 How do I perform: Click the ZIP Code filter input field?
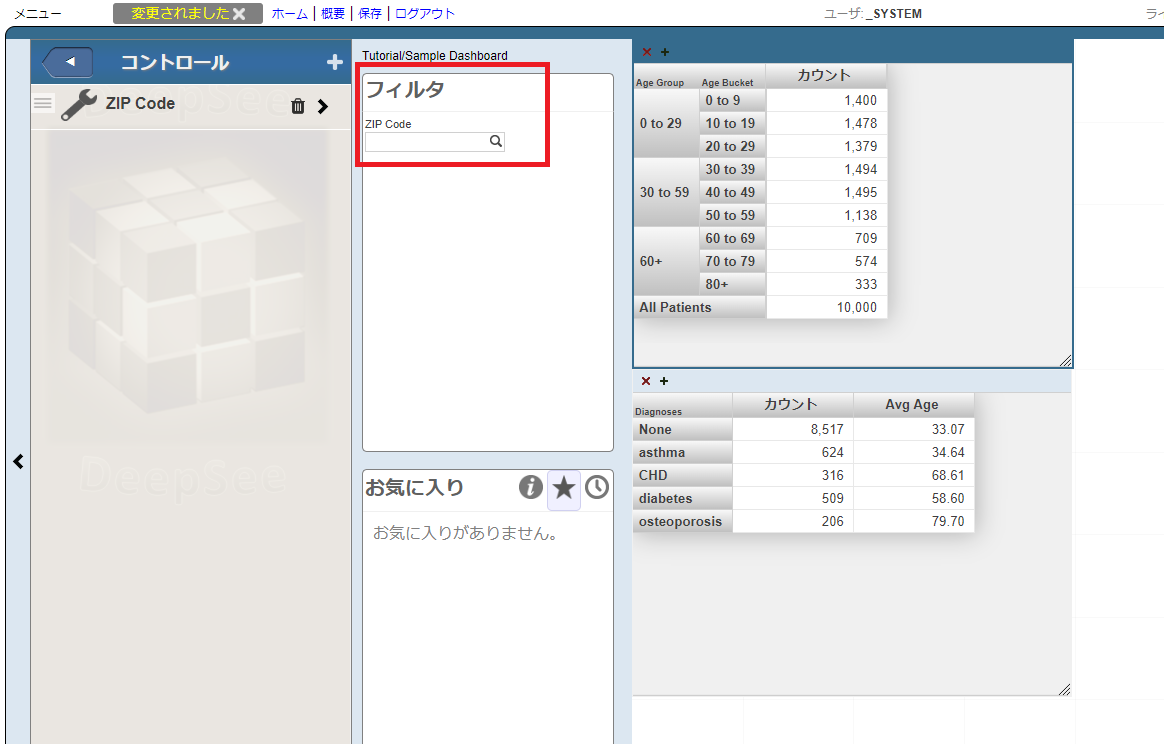(x=426, y=142)
